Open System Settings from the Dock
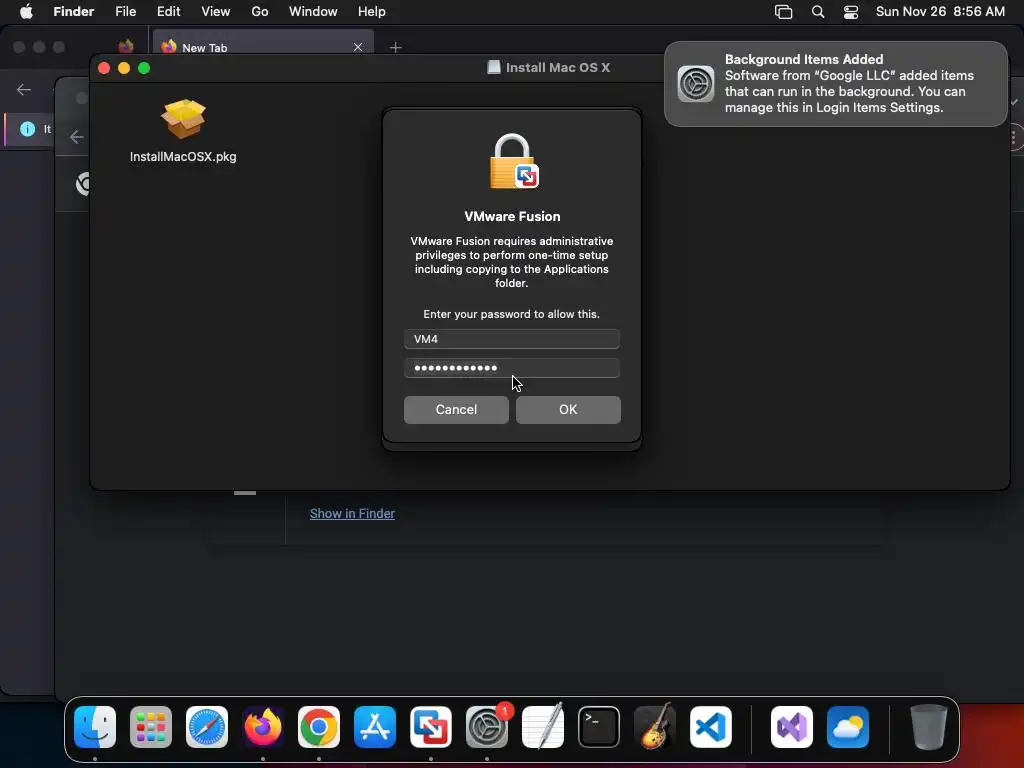Image resolution: width=1024 pixels, height=768 pixels. coord(487,726)
